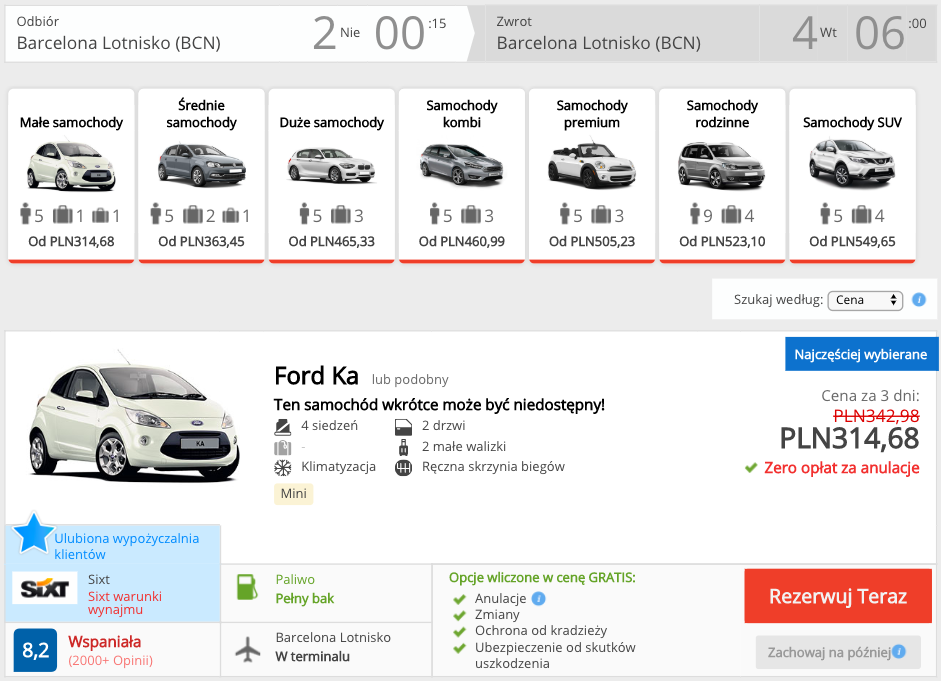Click info icon next to Anulacje
941x681 pixels.
539,598
